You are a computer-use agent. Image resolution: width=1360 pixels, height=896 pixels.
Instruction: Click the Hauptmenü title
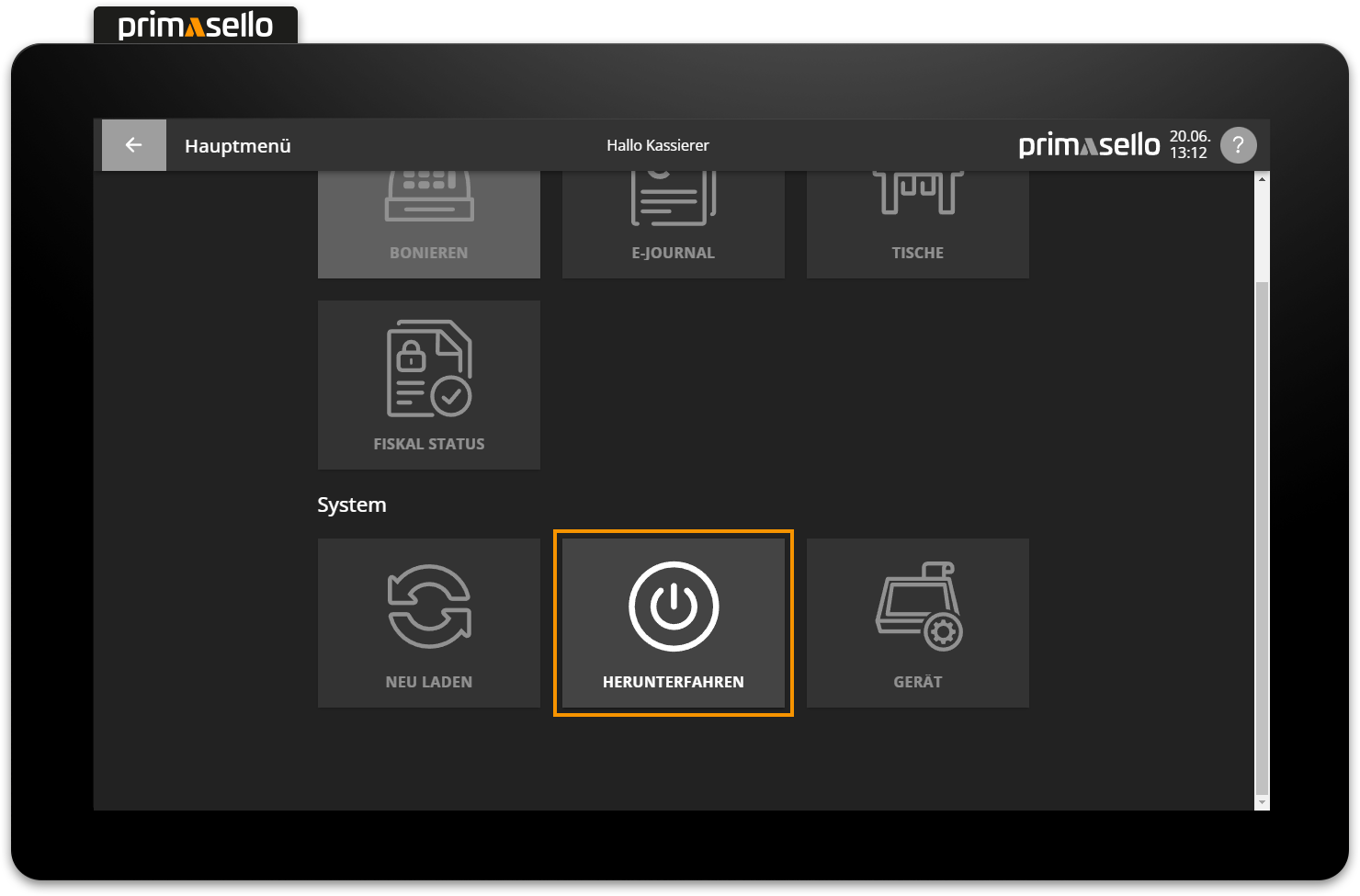pos(237,146)
